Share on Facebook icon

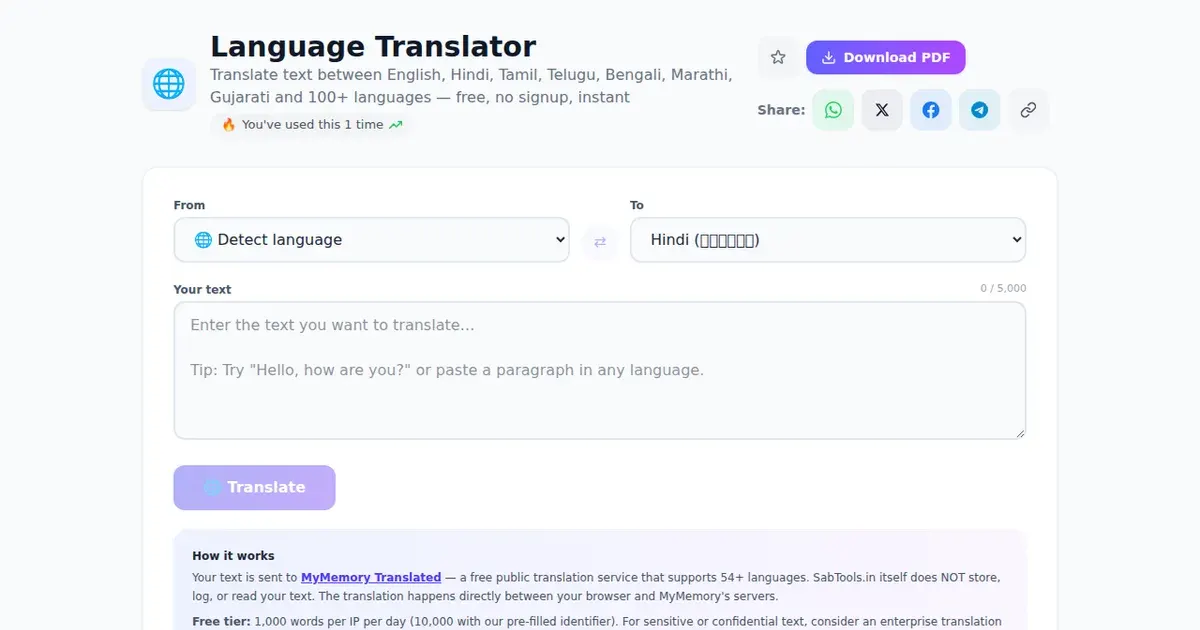(x=931, y=110)
